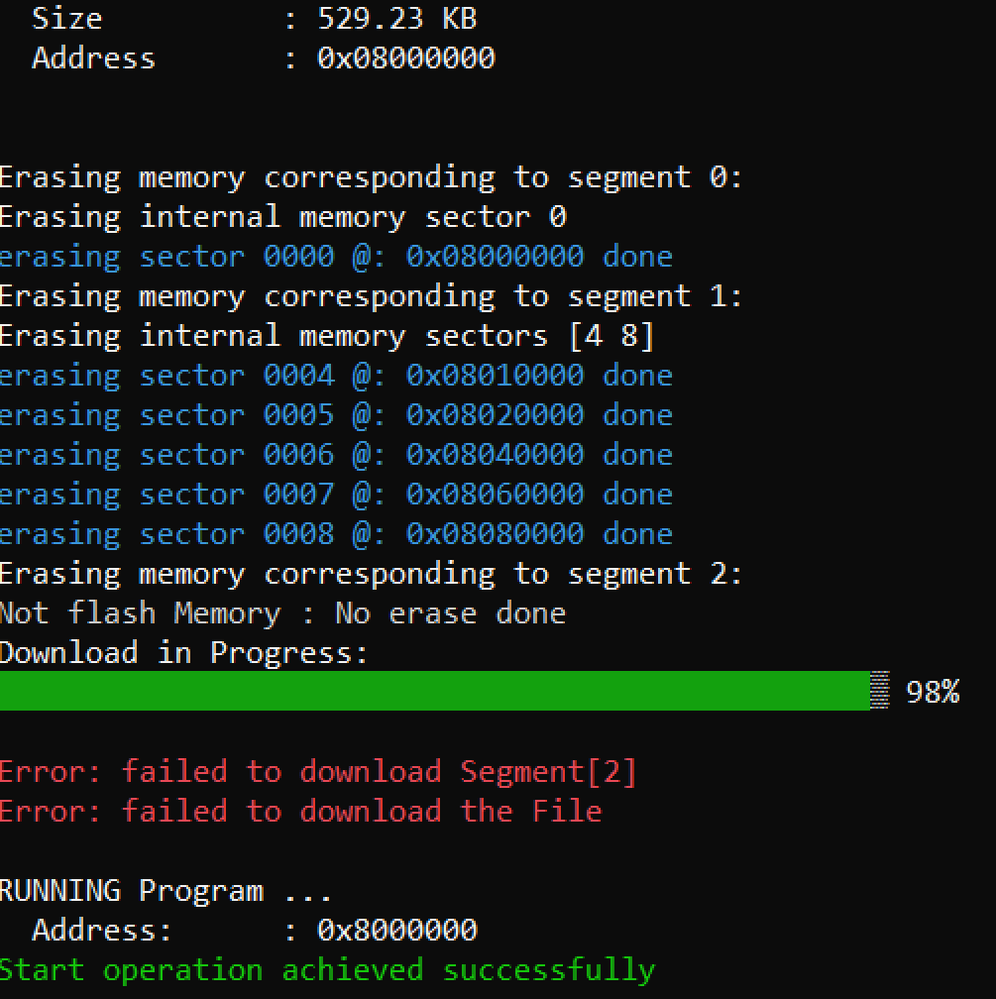Select "Erasing memory corresponding to segment 0" line
This screenshot has height=999, width=996.
point(371,178)
